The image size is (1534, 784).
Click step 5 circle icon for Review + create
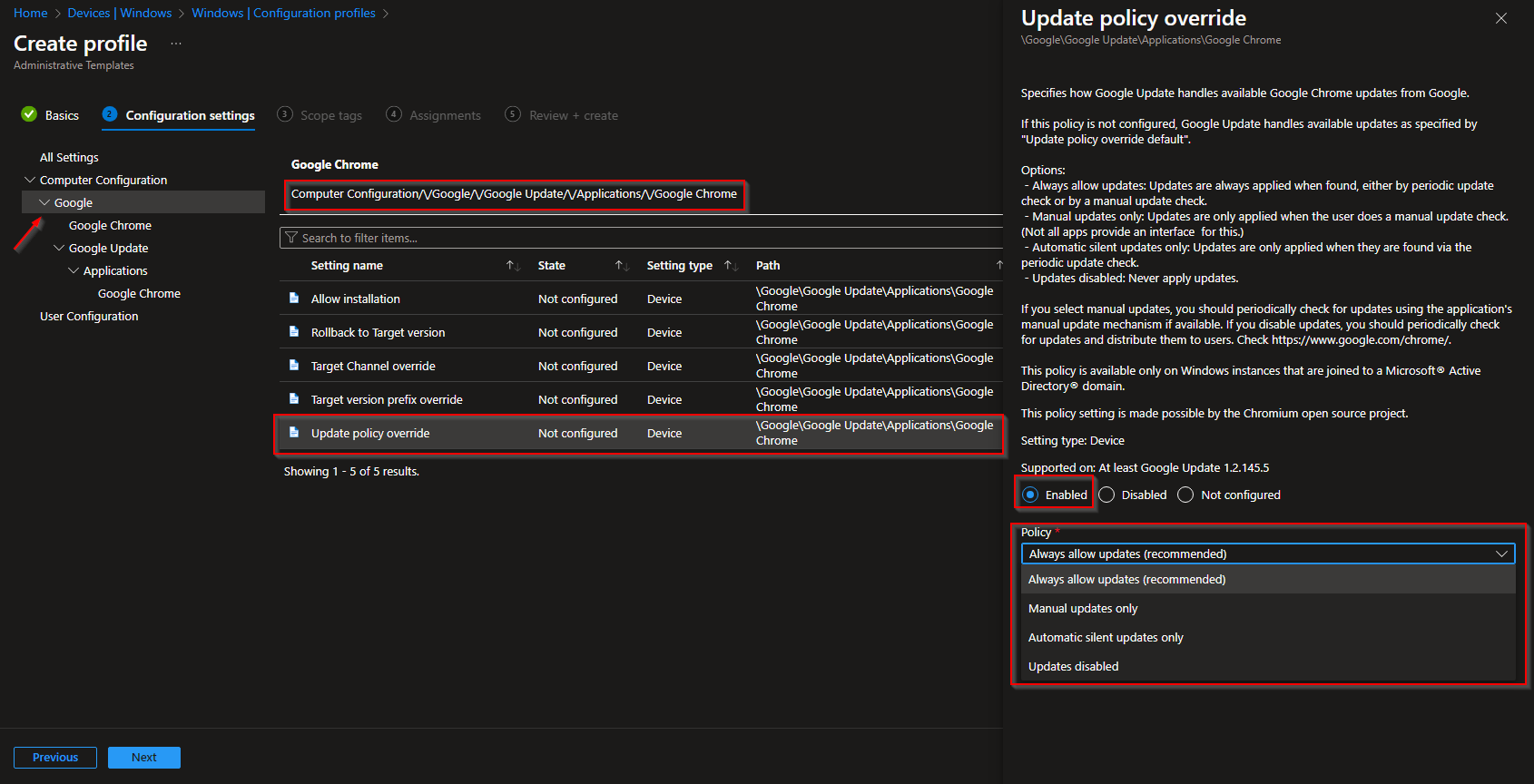(x=513, y=114)
